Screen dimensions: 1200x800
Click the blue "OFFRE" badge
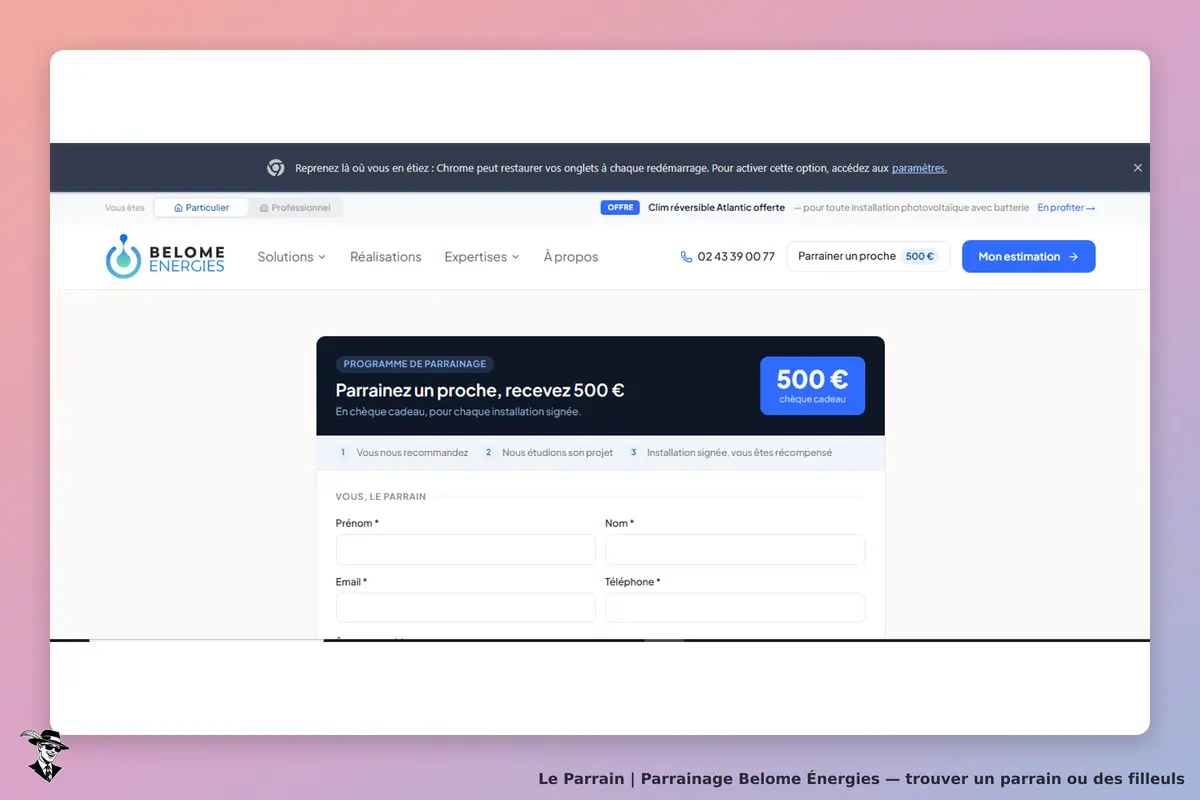pos(620,208)
